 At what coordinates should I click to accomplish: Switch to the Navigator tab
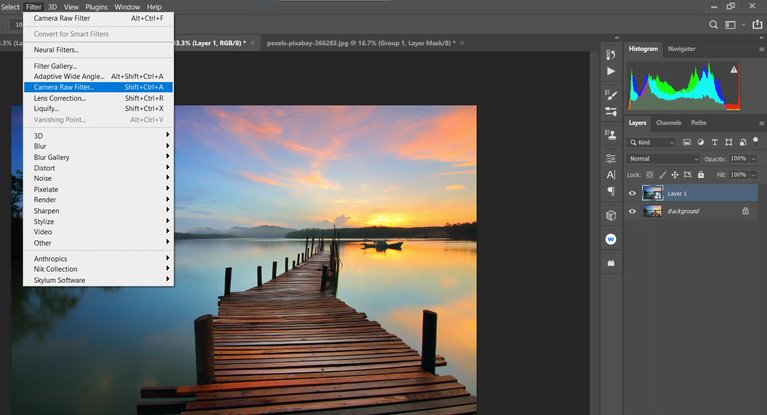[x=681, y=49]
